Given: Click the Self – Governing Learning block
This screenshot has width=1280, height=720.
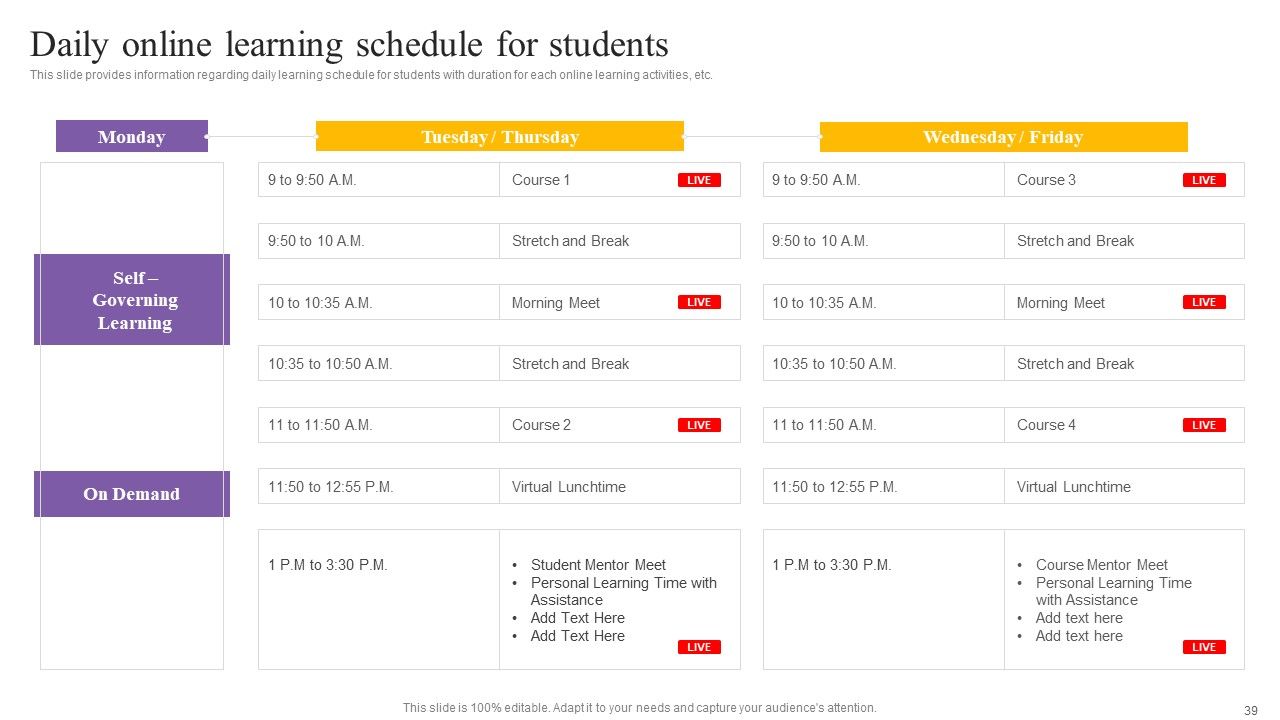Looking at the screenshot, I should pos(132,299).
